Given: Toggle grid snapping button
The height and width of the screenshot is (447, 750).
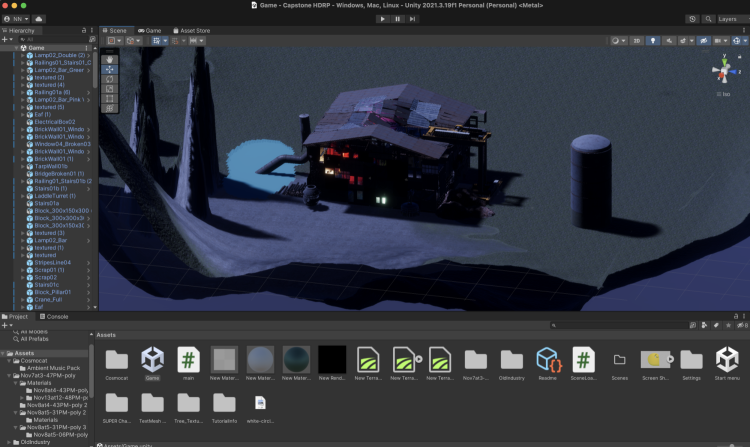Looking at the screenshot, I should click(175, 41).
